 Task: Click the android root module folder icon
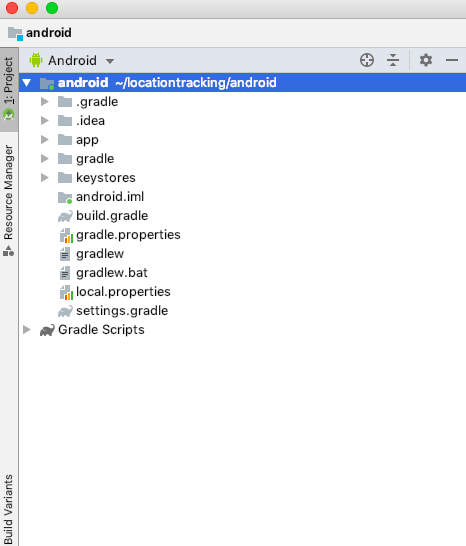click(47, 83)
